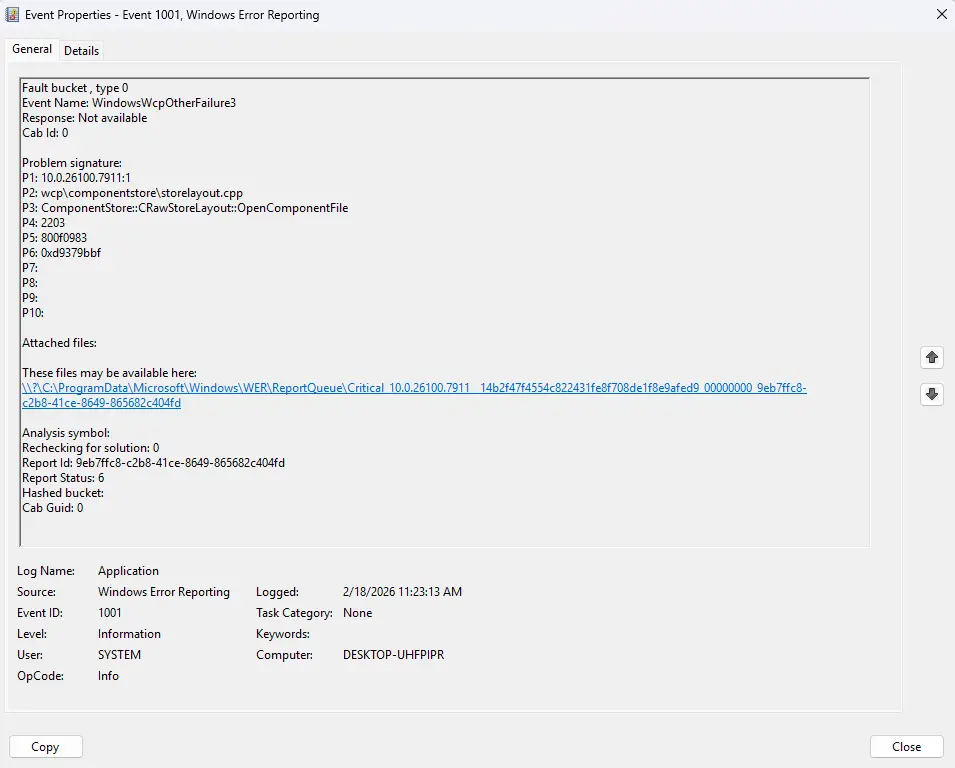Click the down arrow for the next event
955x768 pixels.
[x=932, y=394]
